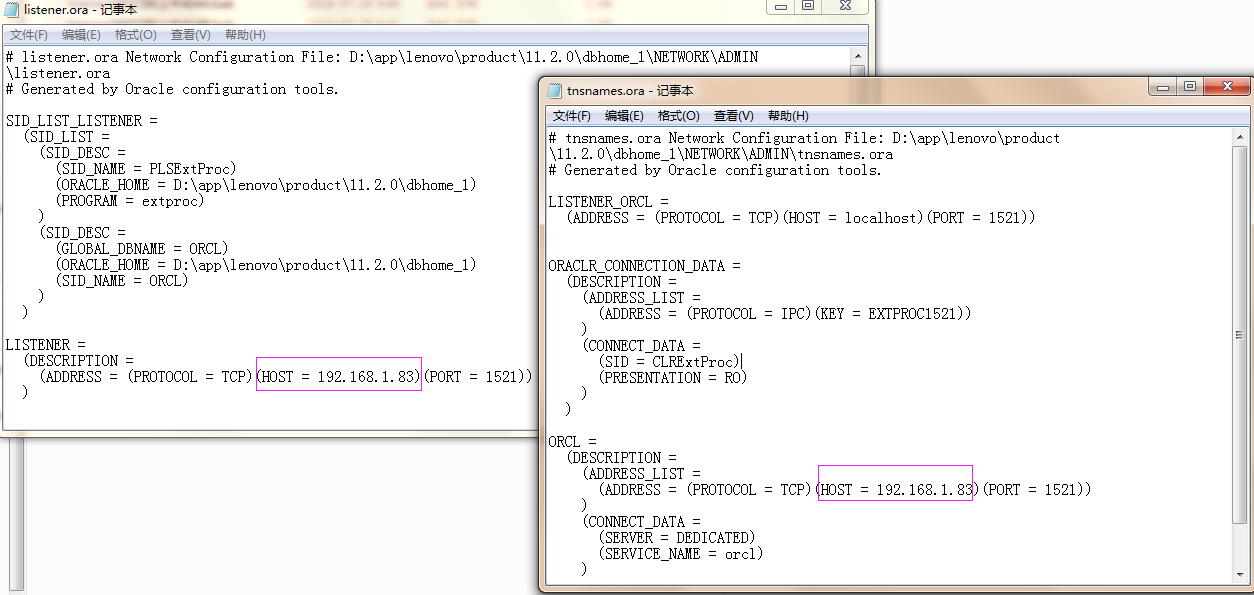Open 文件(F) menu in tnsnames.ora Notepad
The image size is (1254, 595).
point(572,116)
